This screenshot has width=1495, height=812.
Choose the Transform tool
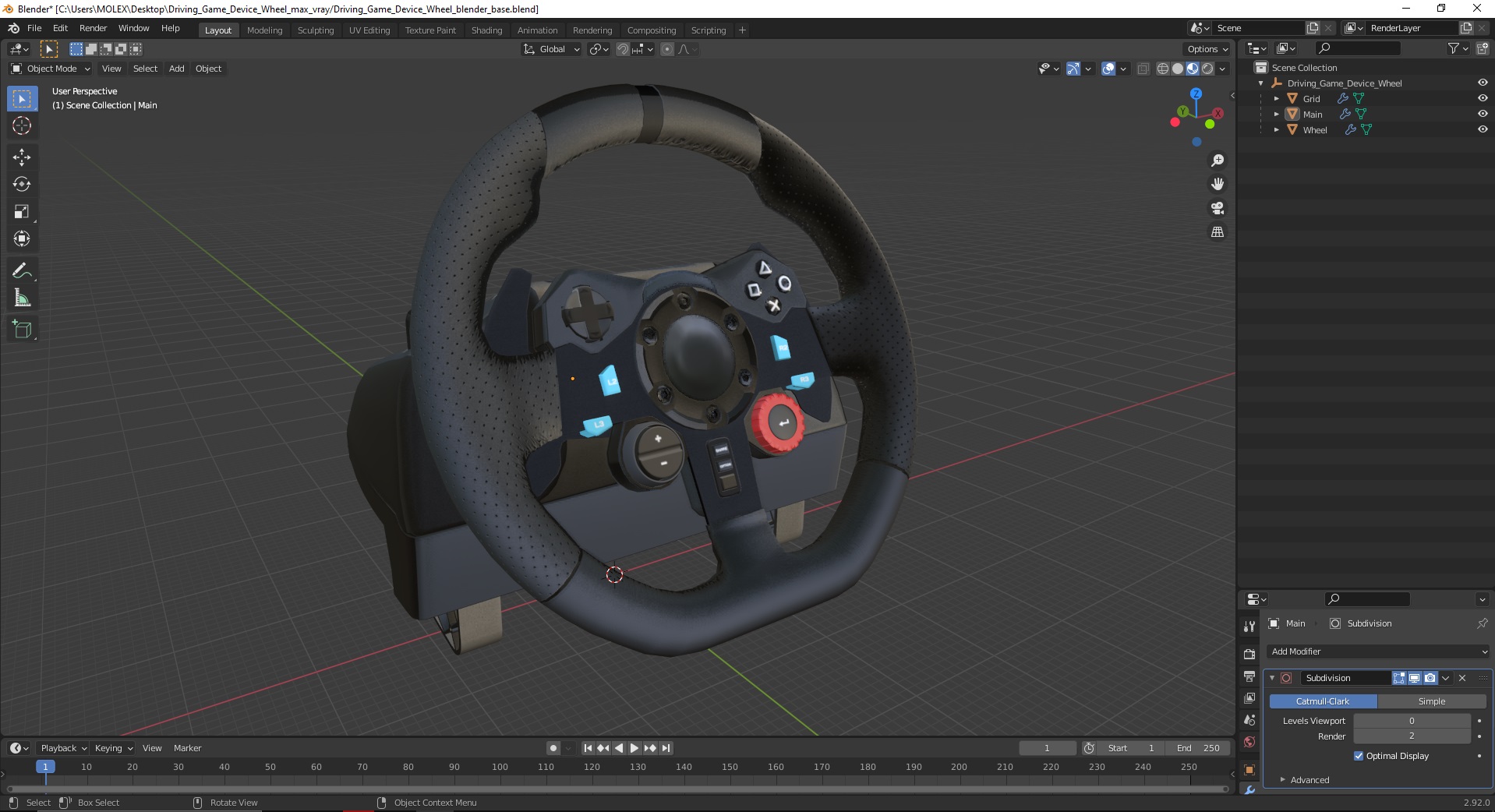[x=22, y=238]
